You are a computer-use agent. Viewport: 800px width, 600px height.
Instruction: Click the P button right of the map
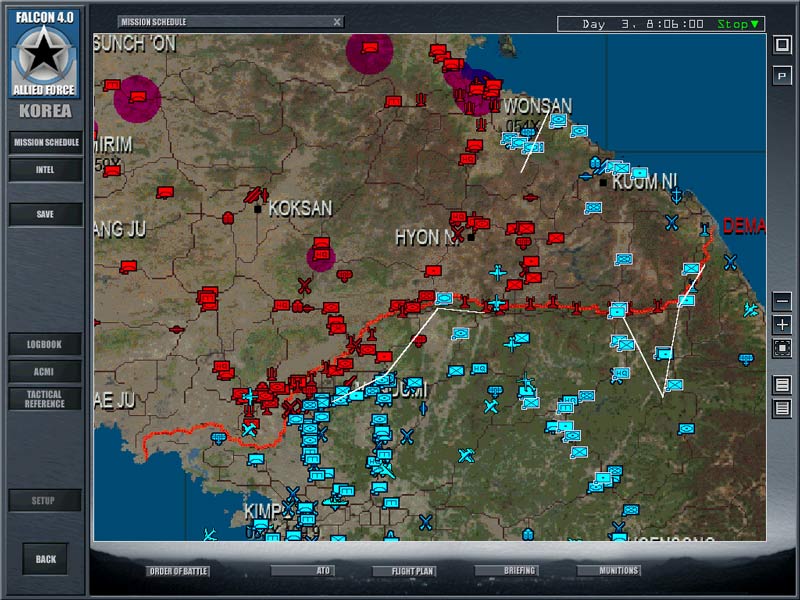coord(782,76)
